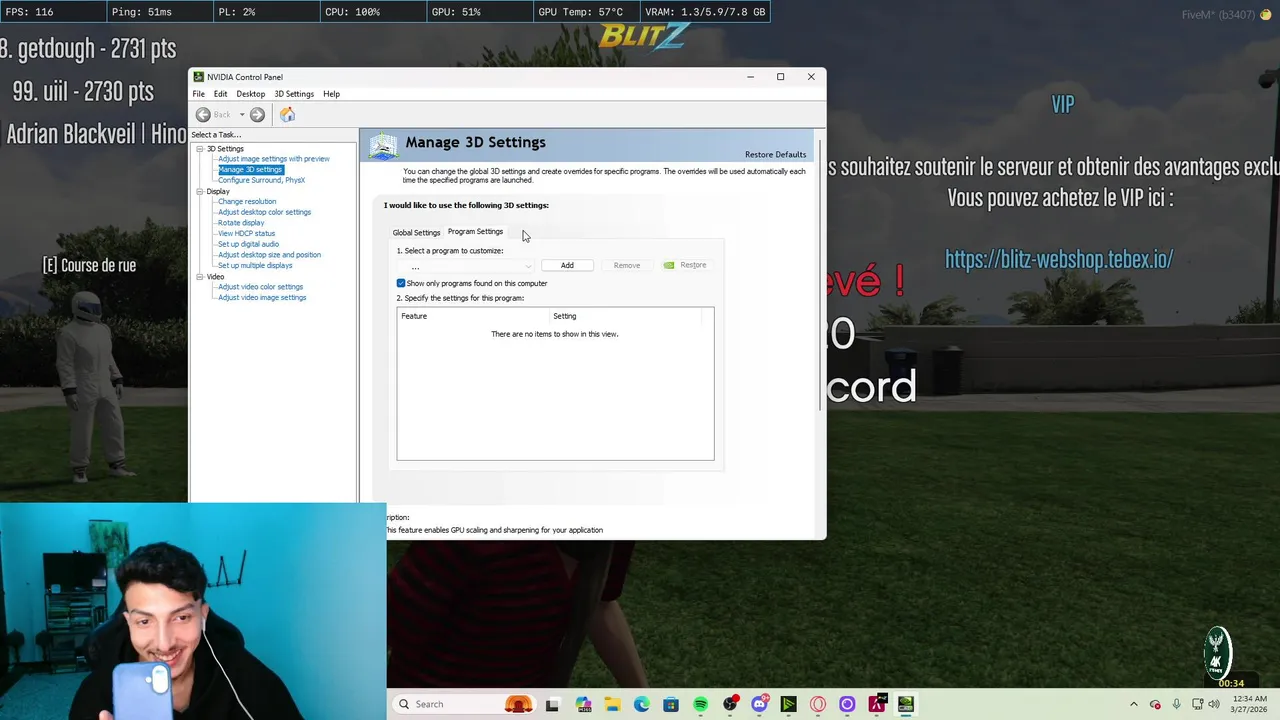This screenshot has width=1280, height=720.
Task: Open Spotify from taskbar
Action: [x=701, y=705]
